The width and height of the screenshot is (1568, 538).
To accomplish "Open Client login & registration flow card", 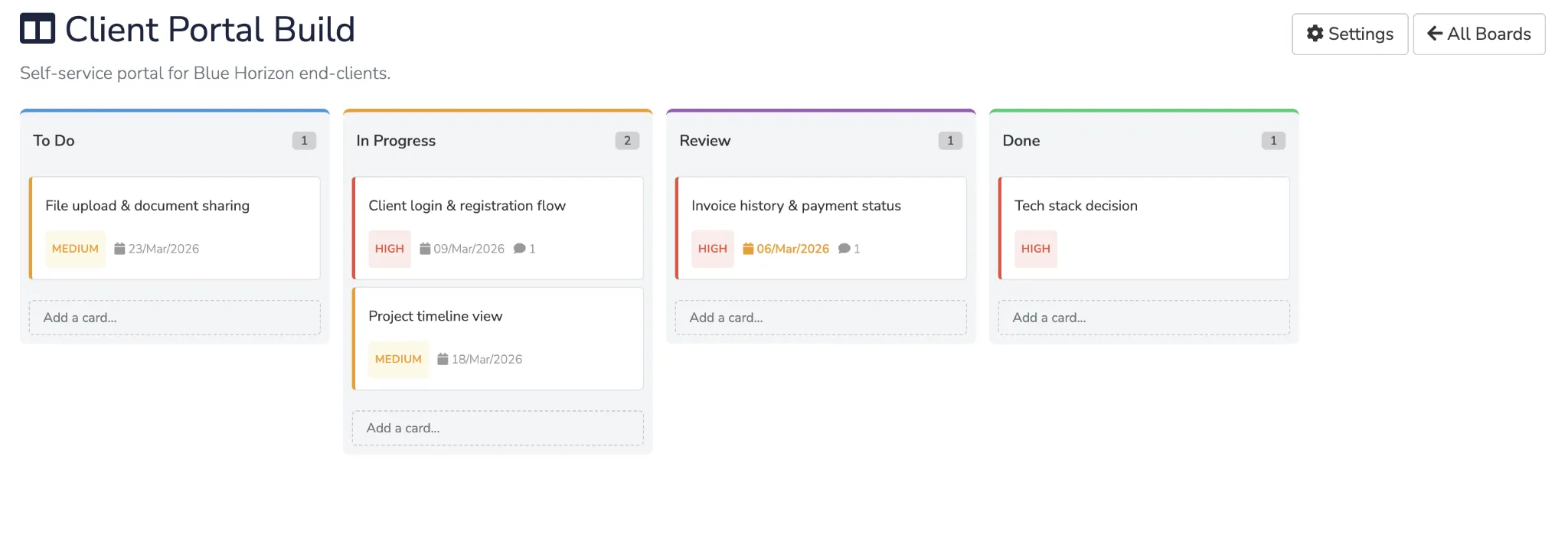I will click(x=498, y=228).
